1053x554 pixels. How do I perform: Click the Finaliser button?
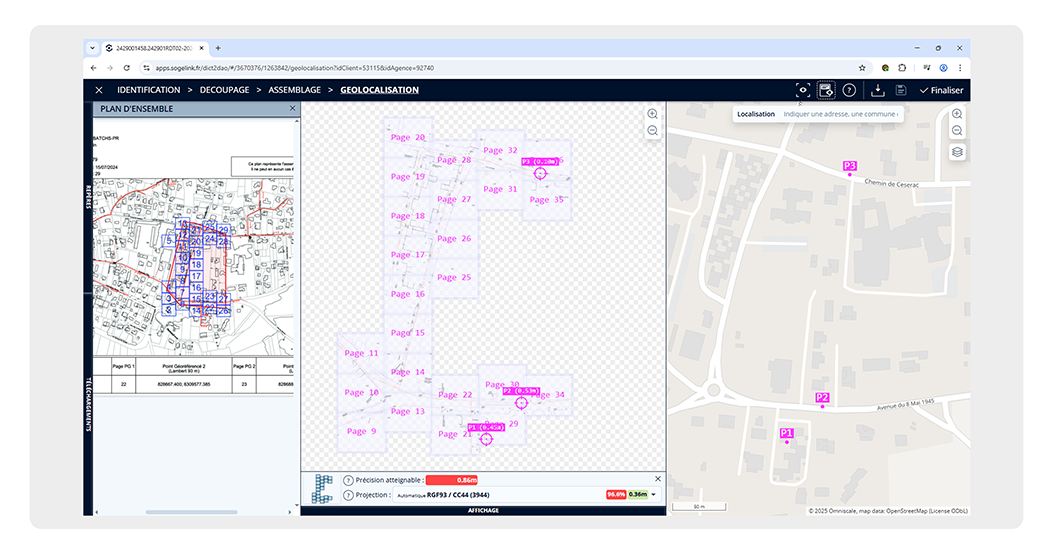pyautogui.click(x=941, y=90)
